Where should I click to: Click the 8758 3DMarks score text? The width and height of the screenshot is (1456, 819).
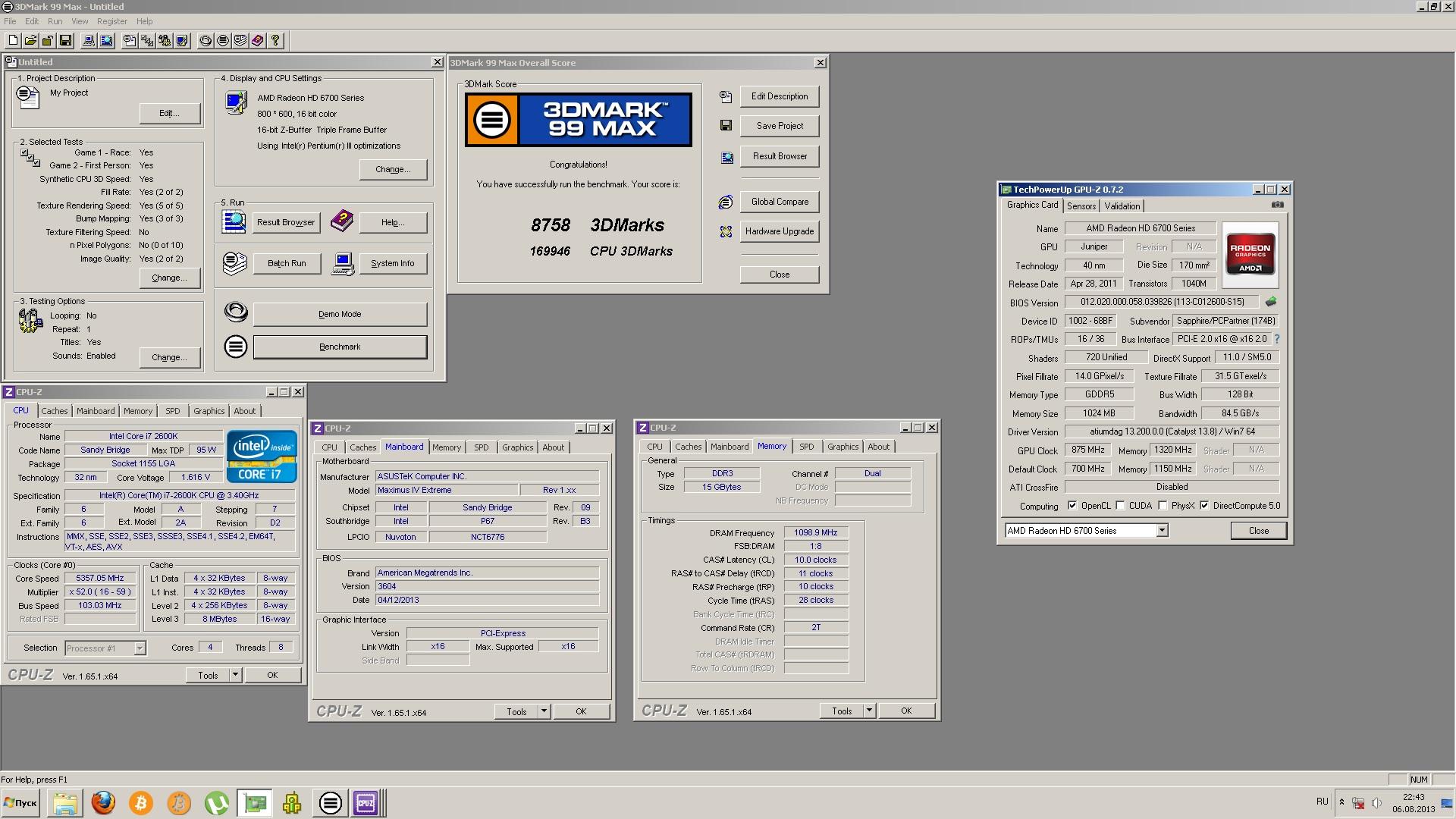click(x=597, y=225)
